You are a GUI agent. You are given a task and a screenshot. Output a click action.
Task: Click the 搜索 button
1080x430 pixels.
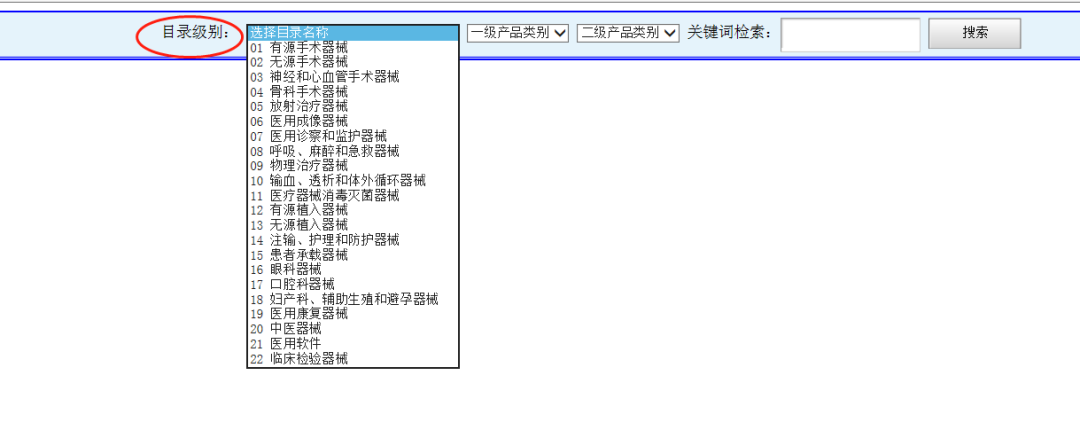975,33
